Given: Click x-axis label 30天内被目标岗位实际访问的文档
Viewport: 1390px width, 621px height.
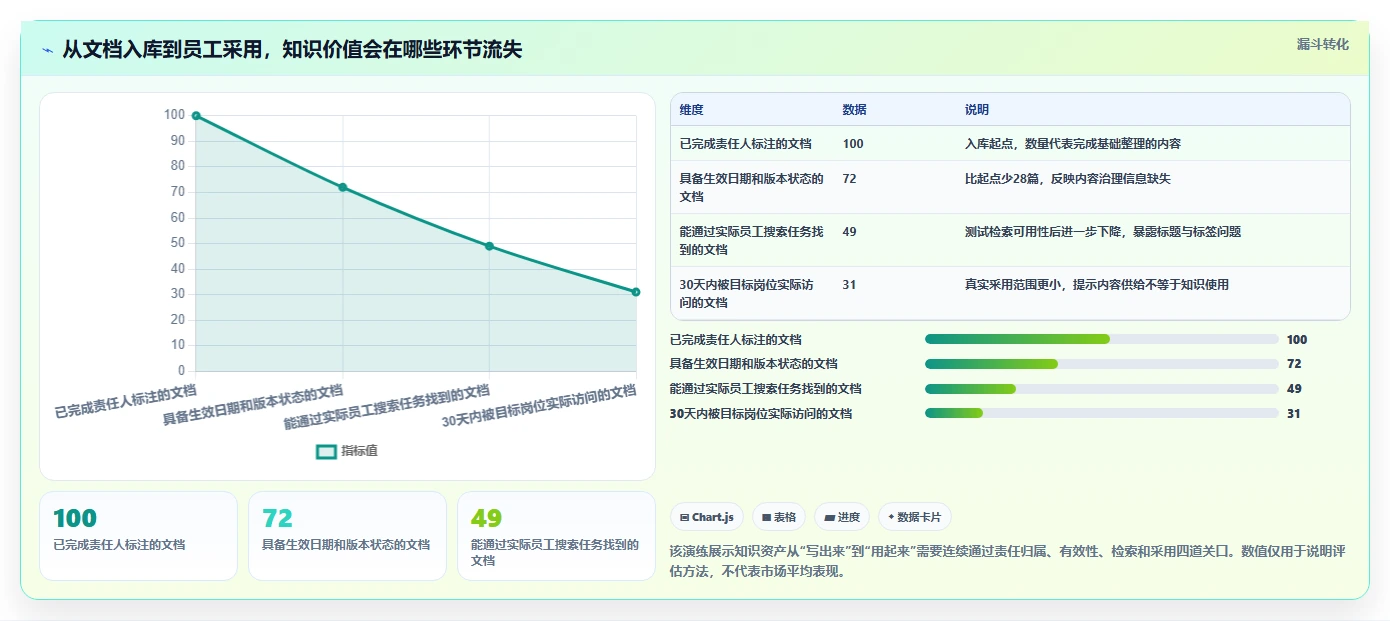Looking at the screenshot, I should pos(539,406).
